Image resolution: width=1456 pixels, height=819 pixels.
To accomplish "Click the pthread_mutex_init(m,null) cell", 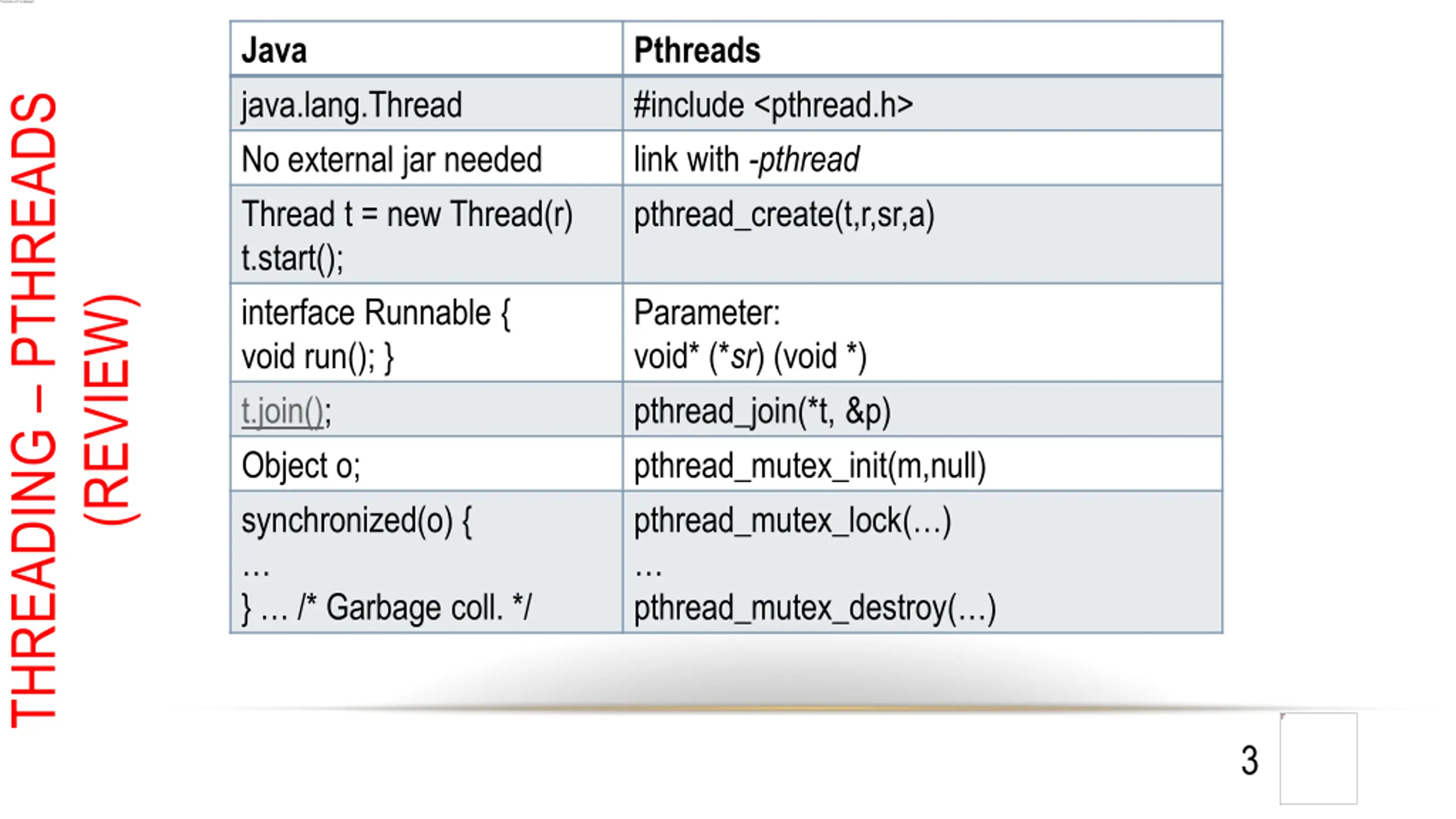I will [923, 464].
